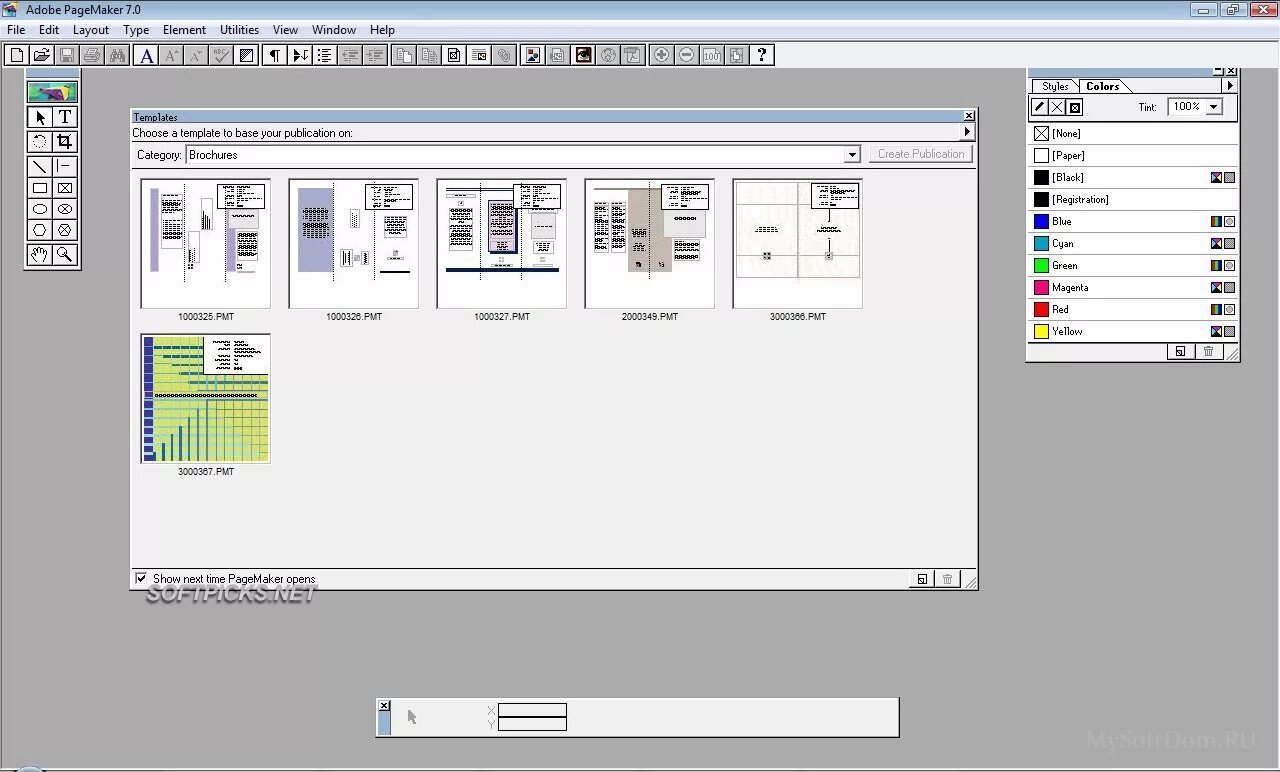
Task: Open the Tint 100% dropdown
Action: tap(1214, 107)
